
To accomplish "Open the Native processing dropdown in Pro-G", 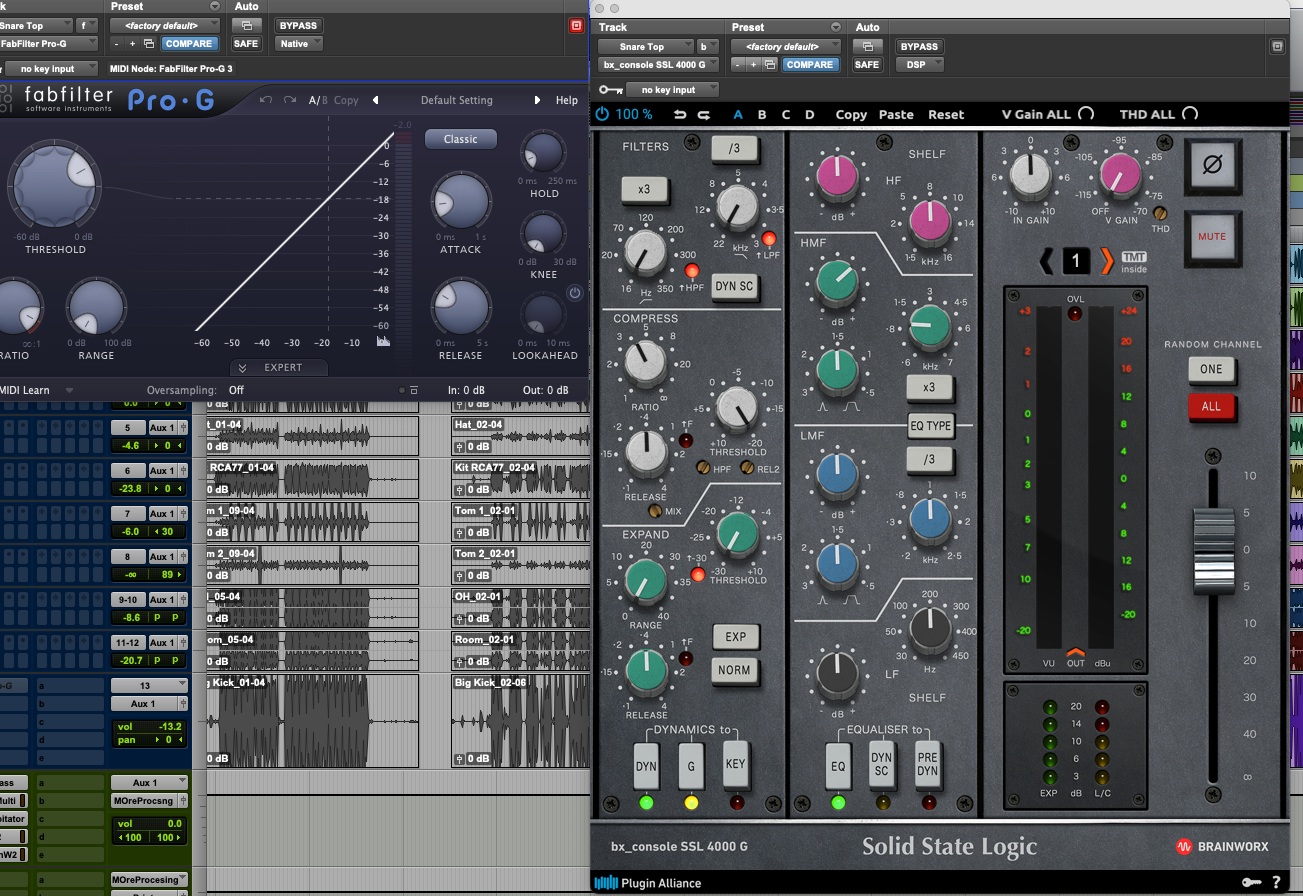I will coord(300,44).
